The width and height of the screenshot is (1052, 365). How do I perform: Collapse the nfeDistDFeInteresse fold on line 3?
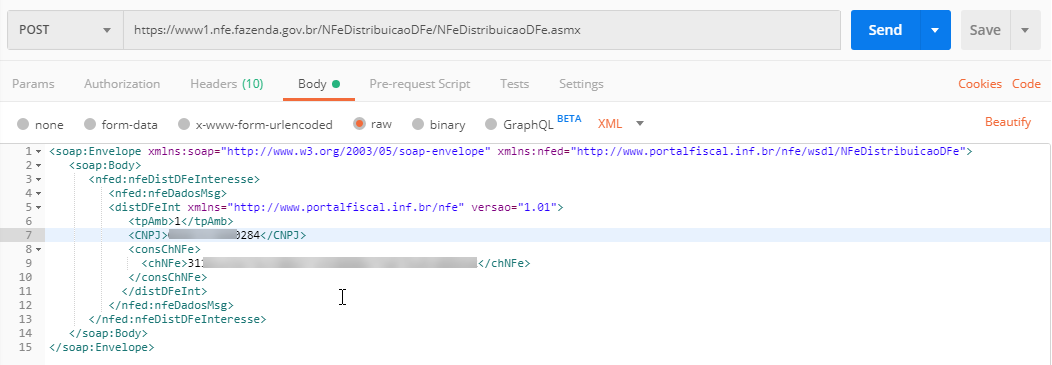point(38,179)
